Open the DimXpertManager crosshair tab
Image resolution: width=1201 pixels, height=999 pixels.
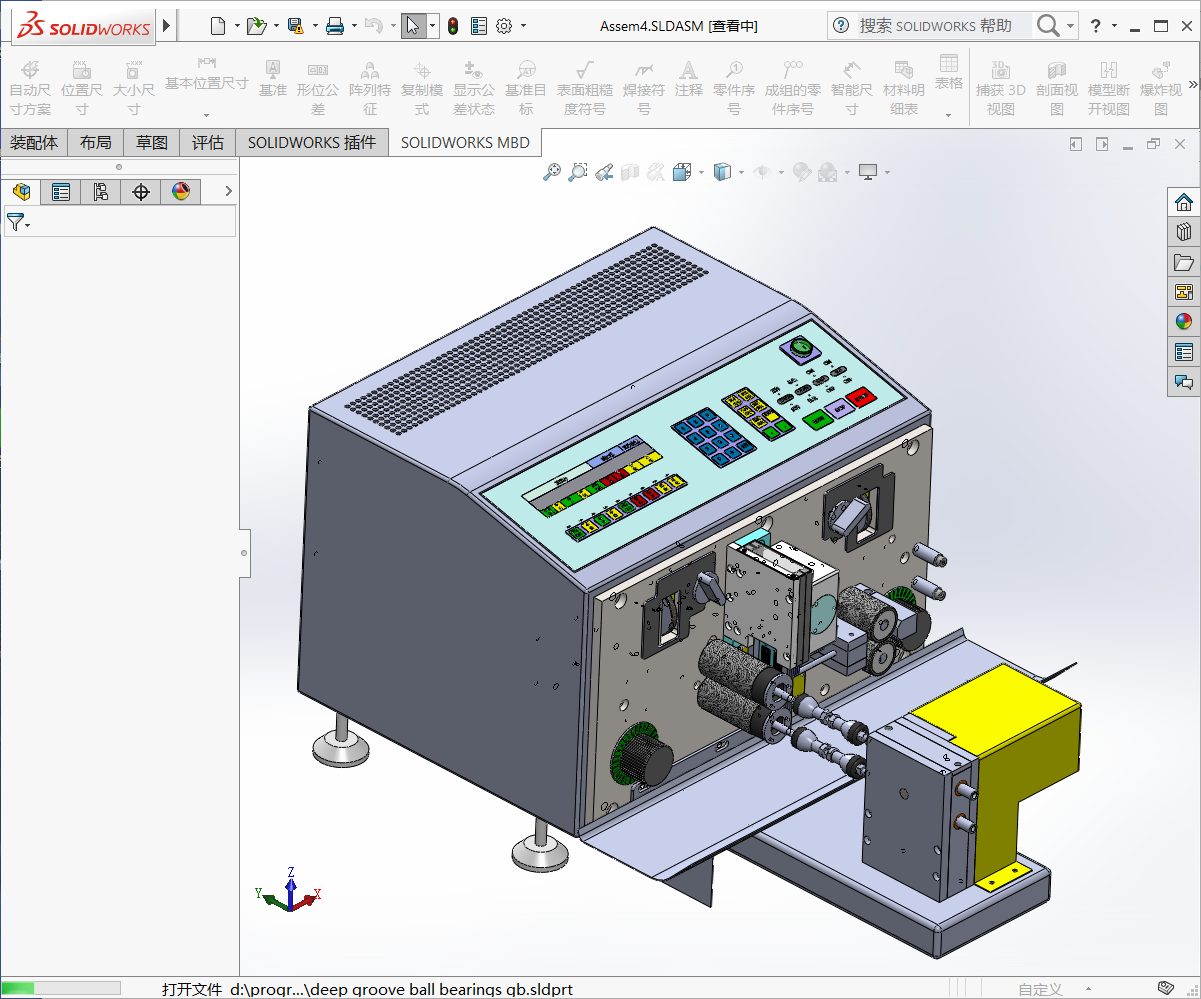tap(140, 192)
